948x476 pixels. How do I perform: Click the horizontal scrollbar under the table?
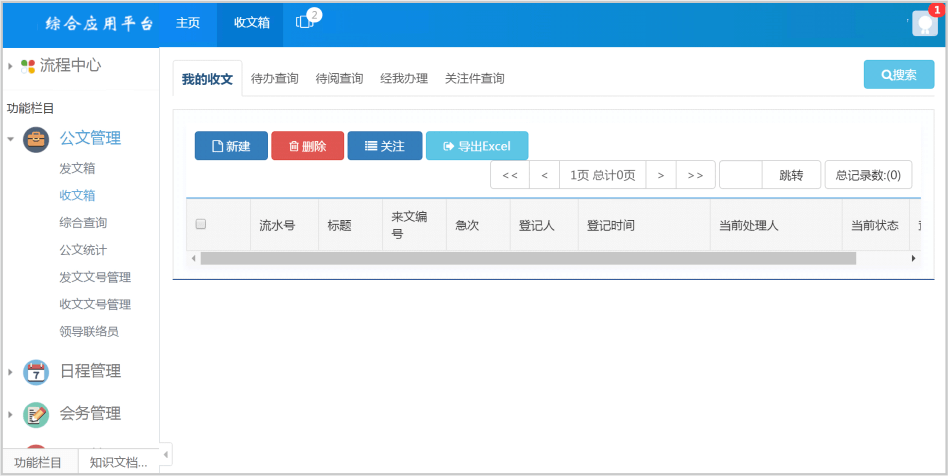point(528,258)
